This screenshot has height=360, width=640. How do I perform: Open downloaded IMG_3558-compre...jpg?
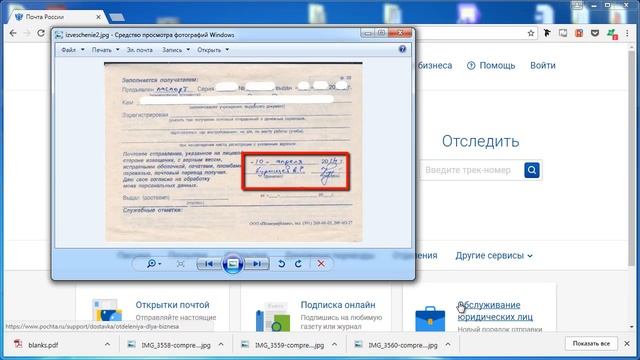tap(176, 345)
